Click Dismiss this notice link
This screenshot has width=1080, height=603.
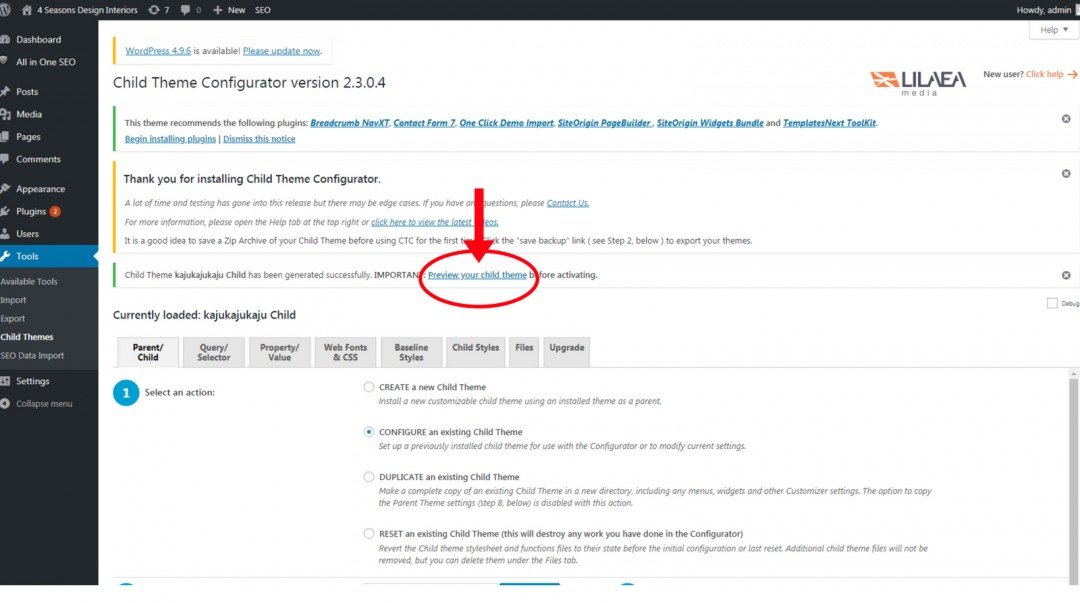click(259, 139)
